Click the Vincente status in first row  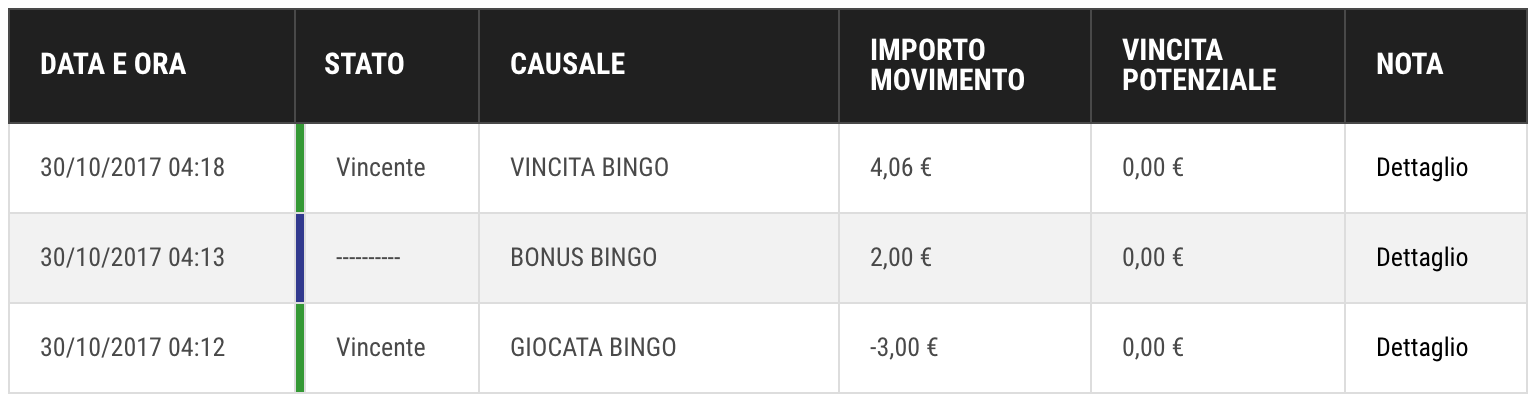point(380,168)
